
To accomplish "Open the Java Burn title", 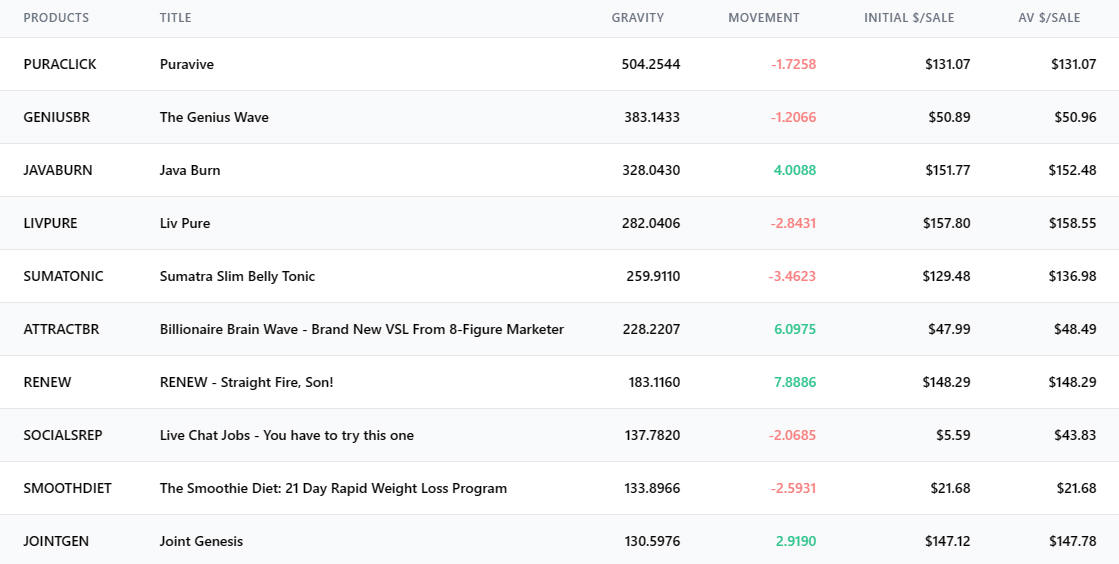I will pyautogui.click(x=190, y=170).
